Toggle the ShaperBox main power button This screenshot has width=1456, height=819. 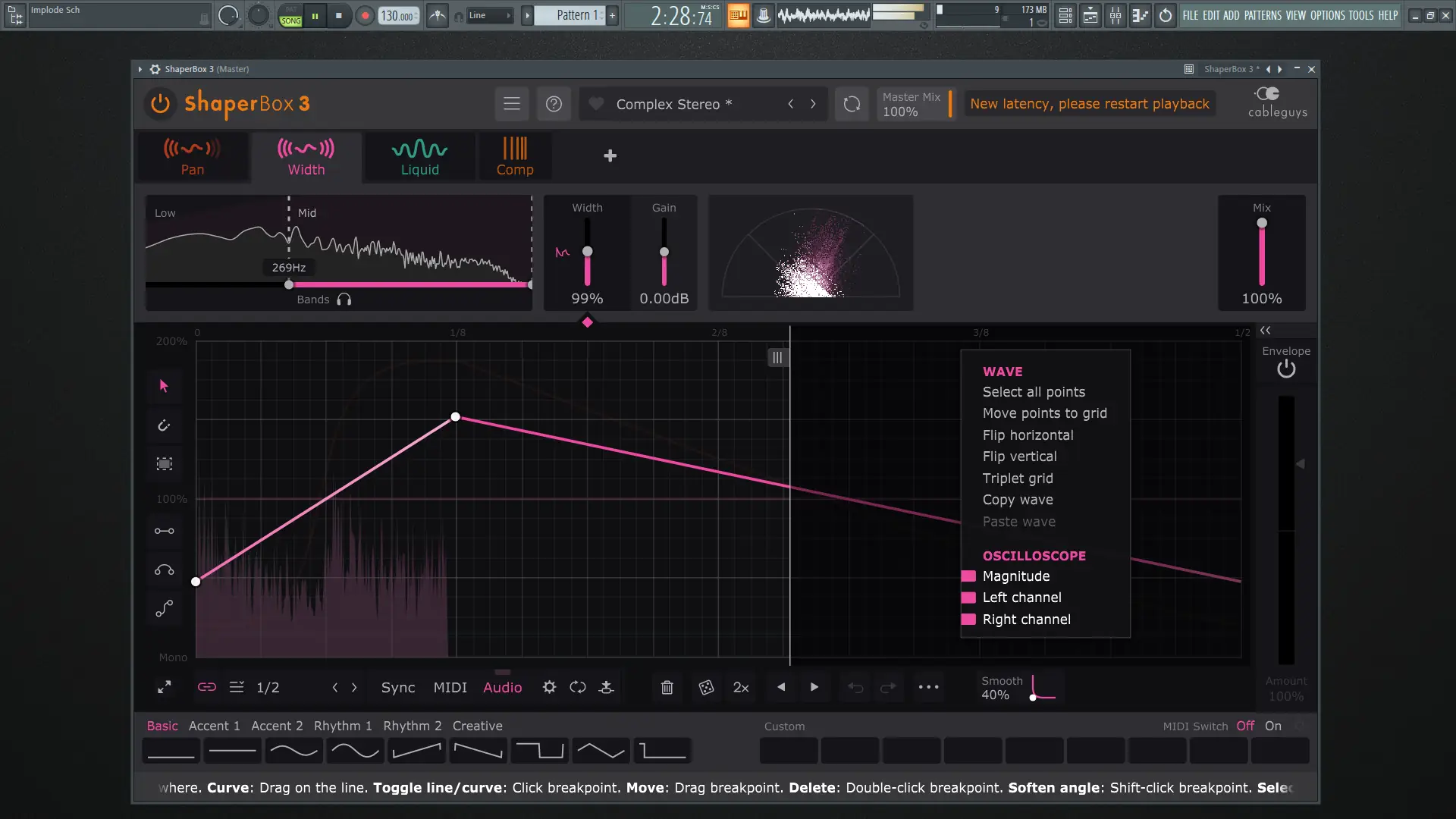(160, 104)
